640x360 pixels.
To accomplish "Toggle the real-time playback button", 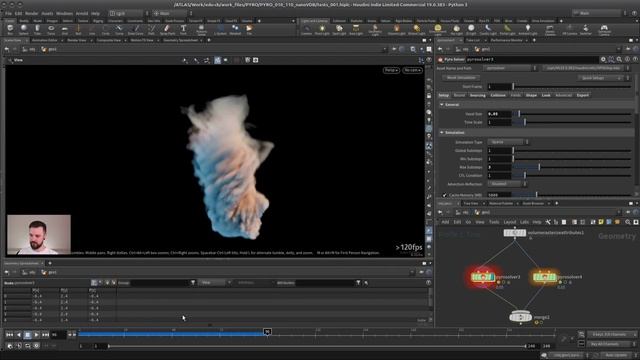I will (x=10, y=346).
